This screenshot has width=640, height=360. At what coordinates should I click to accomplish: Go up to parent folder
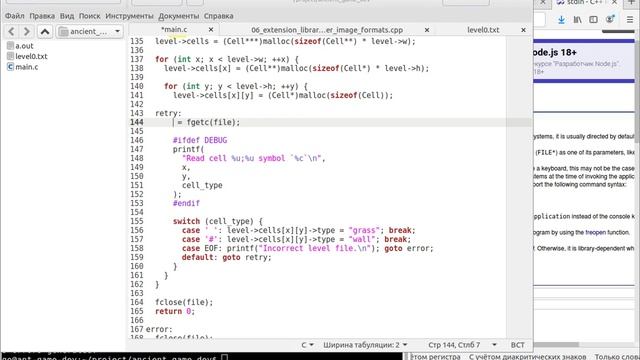[x=45, y=31]
